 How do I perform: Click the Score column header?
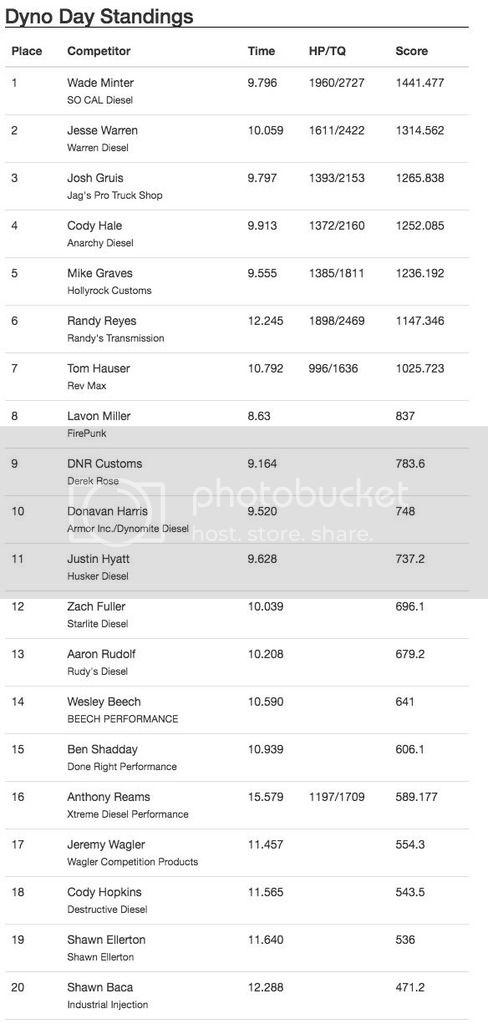412,51
